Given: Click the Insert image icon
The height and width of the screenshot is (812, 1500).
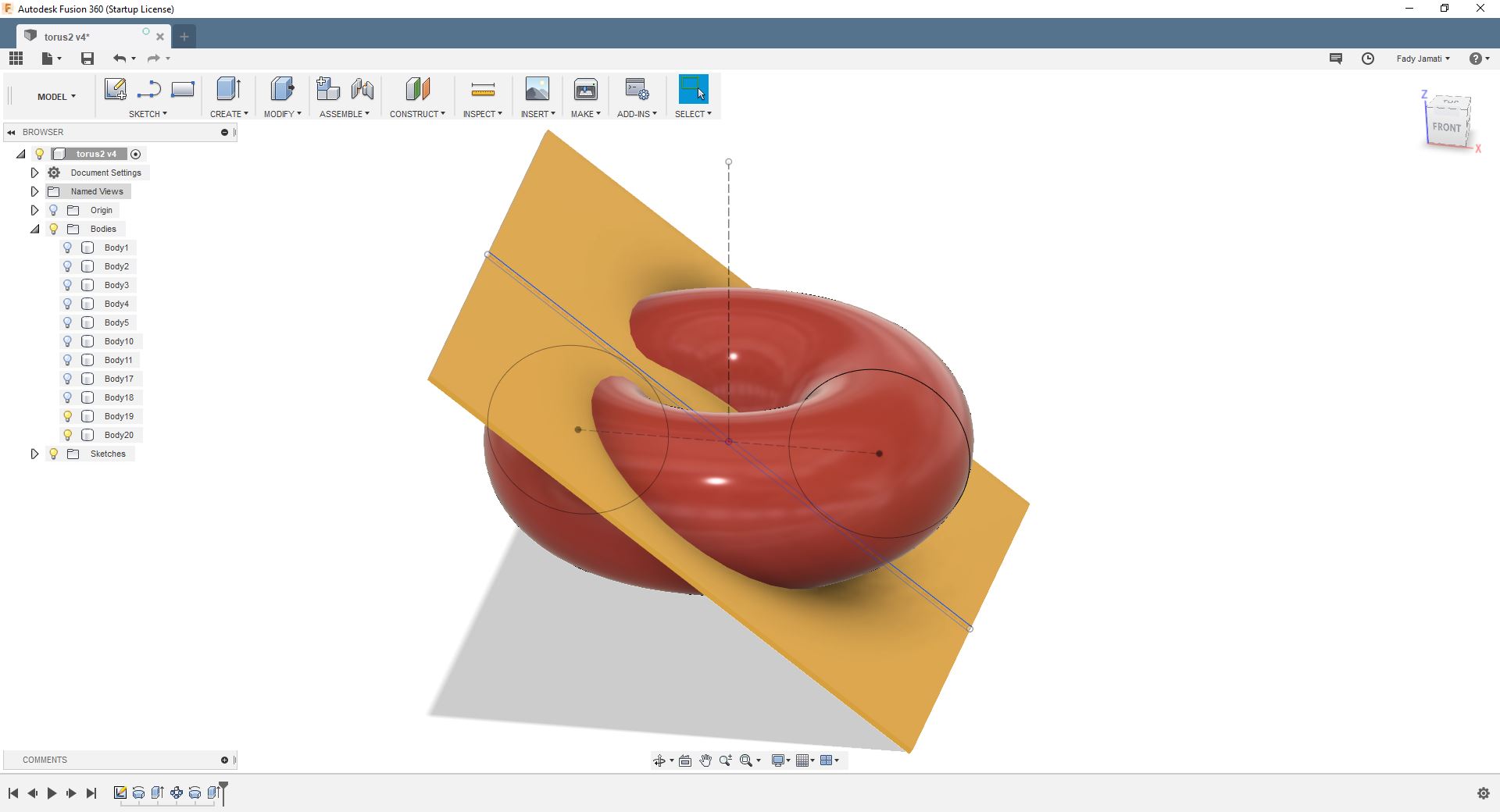Looking at the screenshot, I should (x=537, y=89).
